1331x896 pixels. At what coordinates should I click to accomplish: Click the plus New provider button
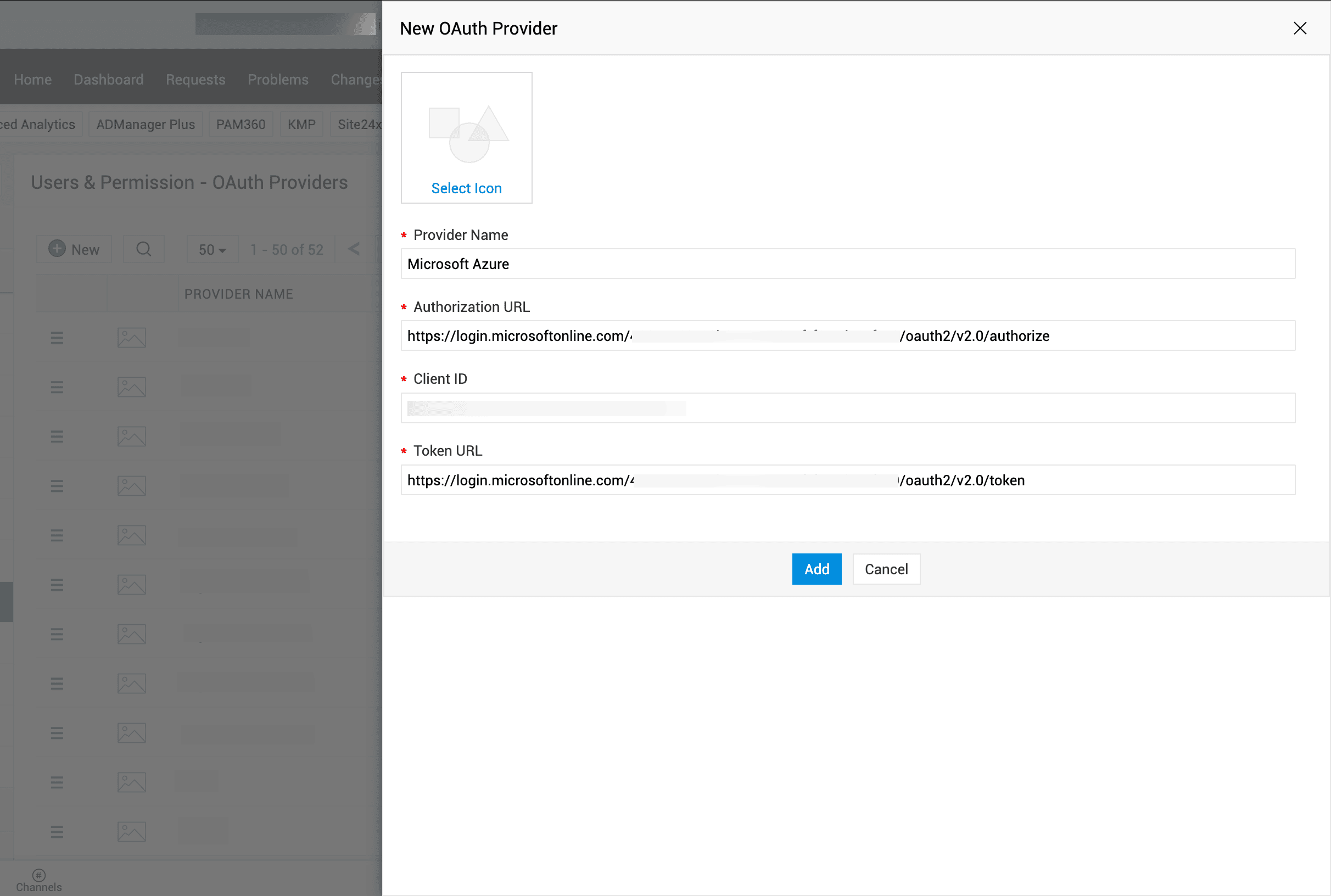[x=74, y=249]
